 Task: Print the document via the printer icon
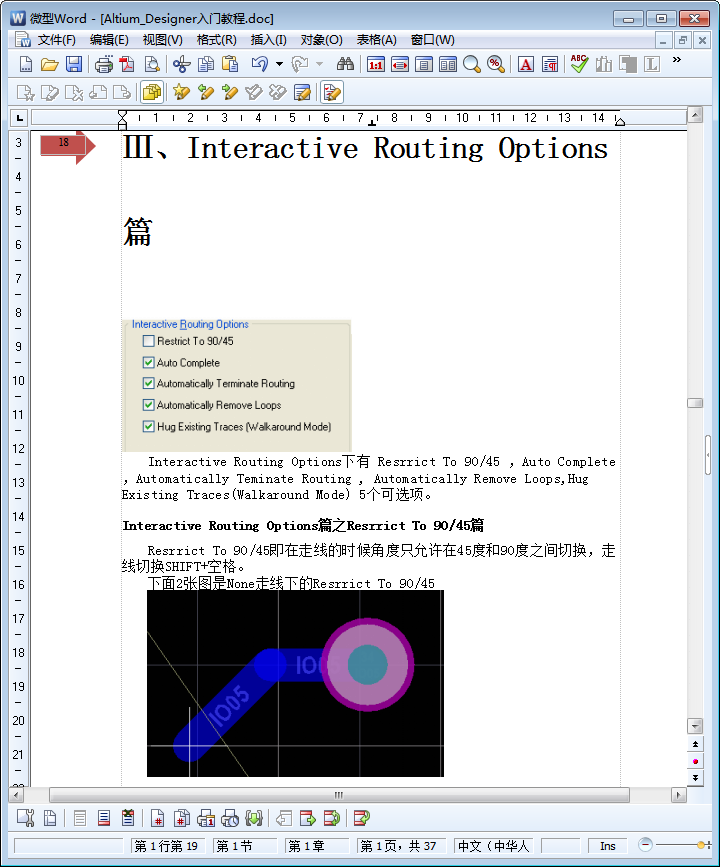coord(103,64)
